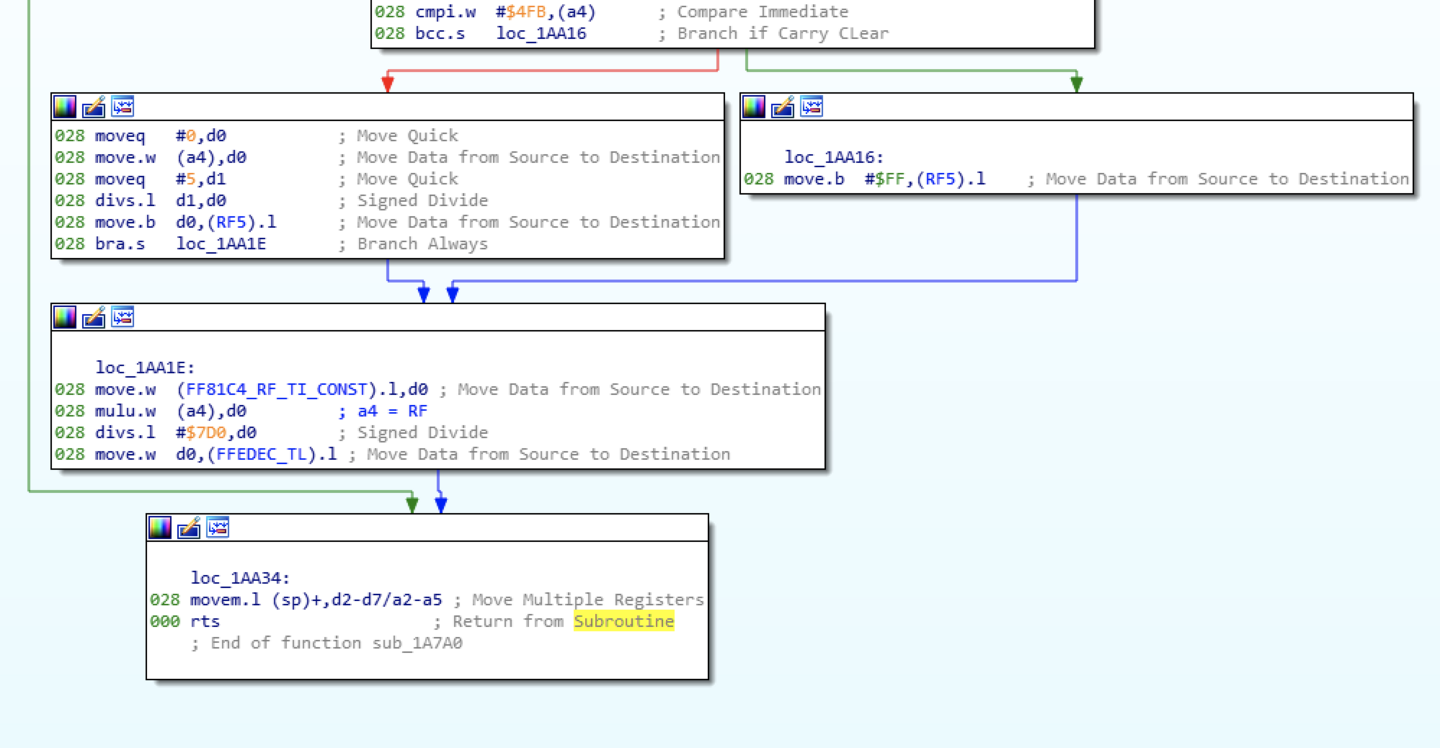The height and width of the screenshot is (748, 1440).
Task: Click edit-name pencil icon of loc_1AA1E block
Action: pyautogui.click(x=94, y=317)
